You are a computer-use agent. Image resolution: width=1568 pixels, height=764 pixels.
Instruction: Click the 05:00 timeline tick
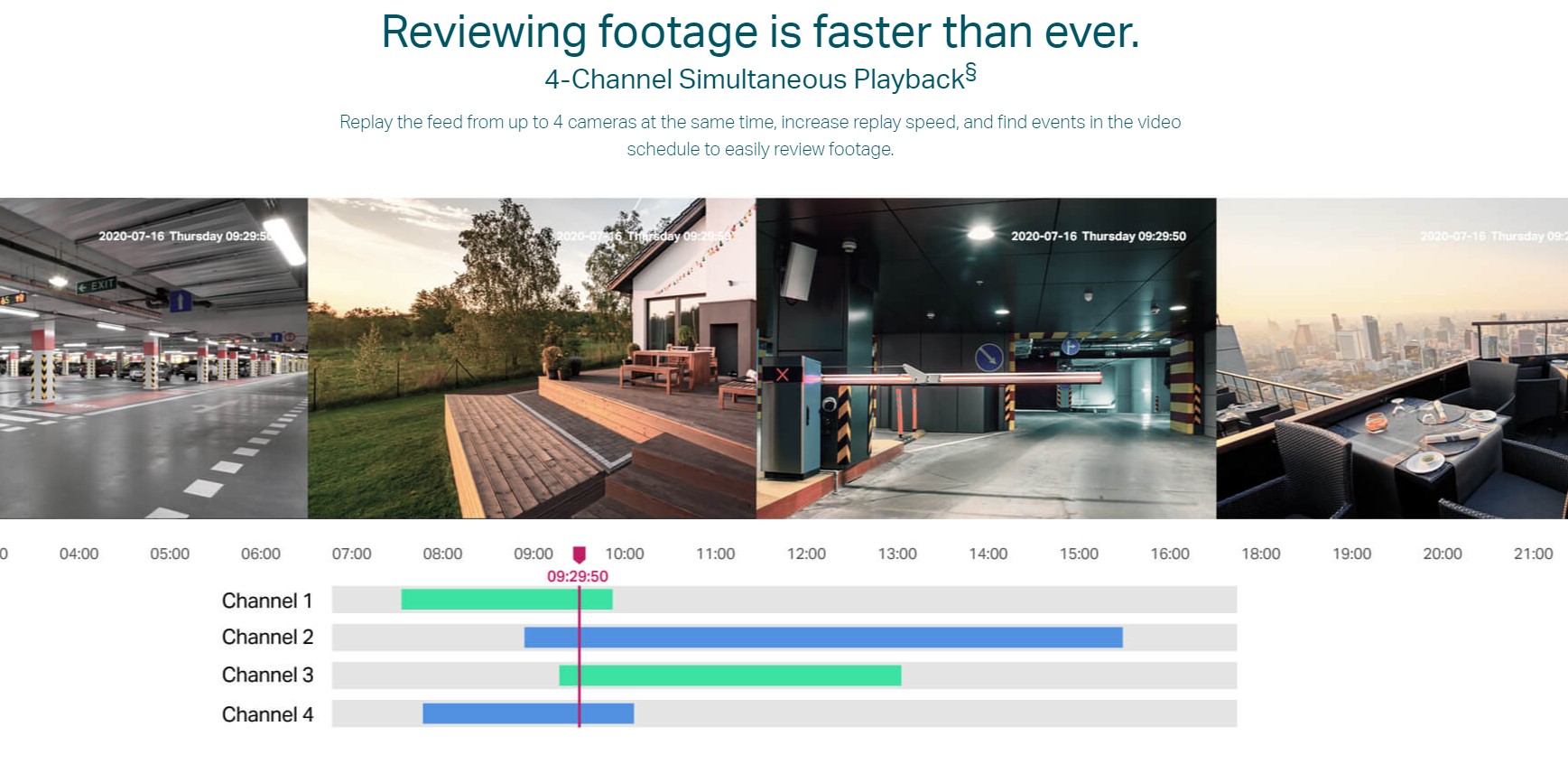(170, 554)
